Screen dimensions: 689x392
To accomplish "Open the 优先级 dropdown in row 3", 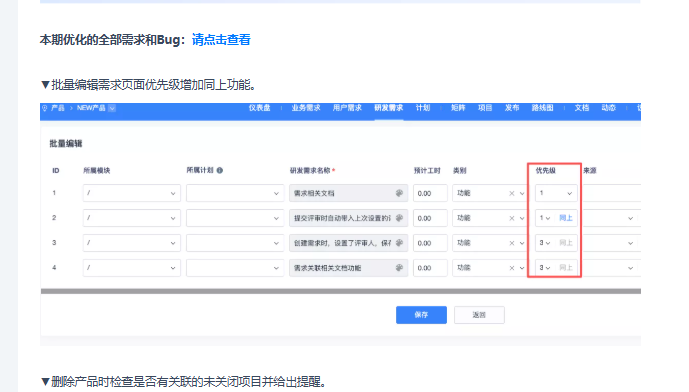I will [545, 243].
